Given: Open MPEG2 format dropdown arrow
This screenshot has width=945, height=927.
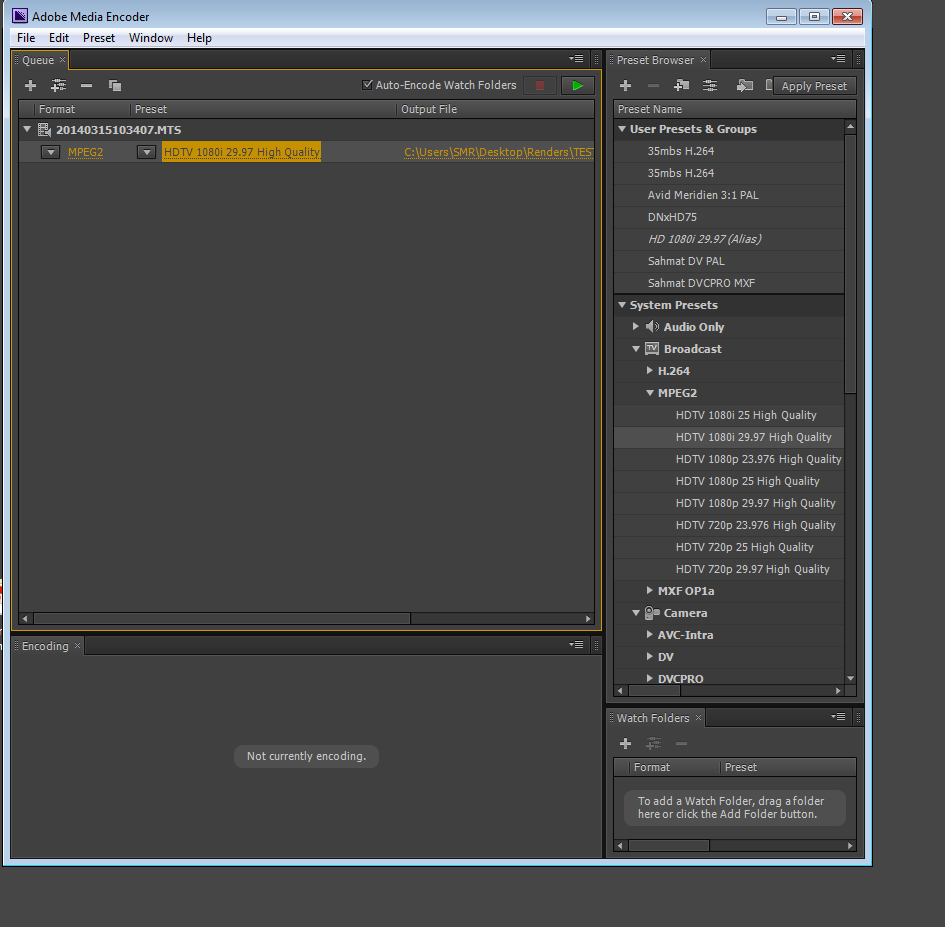Looking at the screenshot, I should (51, 152).
